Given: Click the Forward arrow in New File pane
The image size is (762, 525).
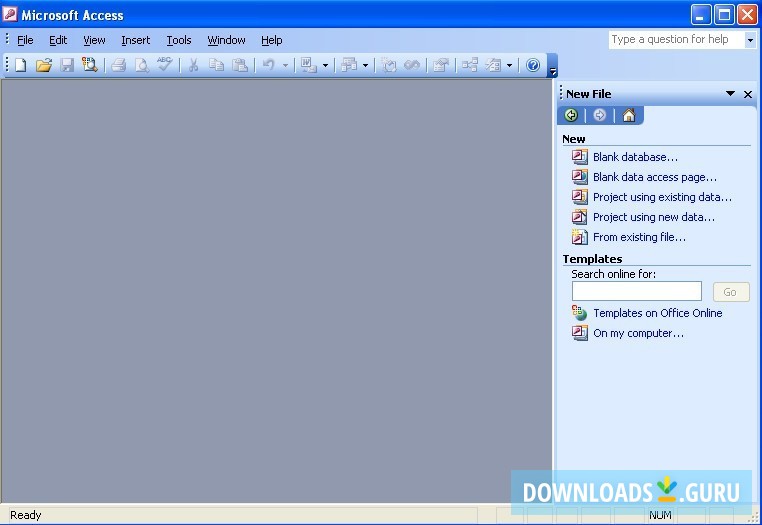Looking at the screenshot, I should (600, 115).
